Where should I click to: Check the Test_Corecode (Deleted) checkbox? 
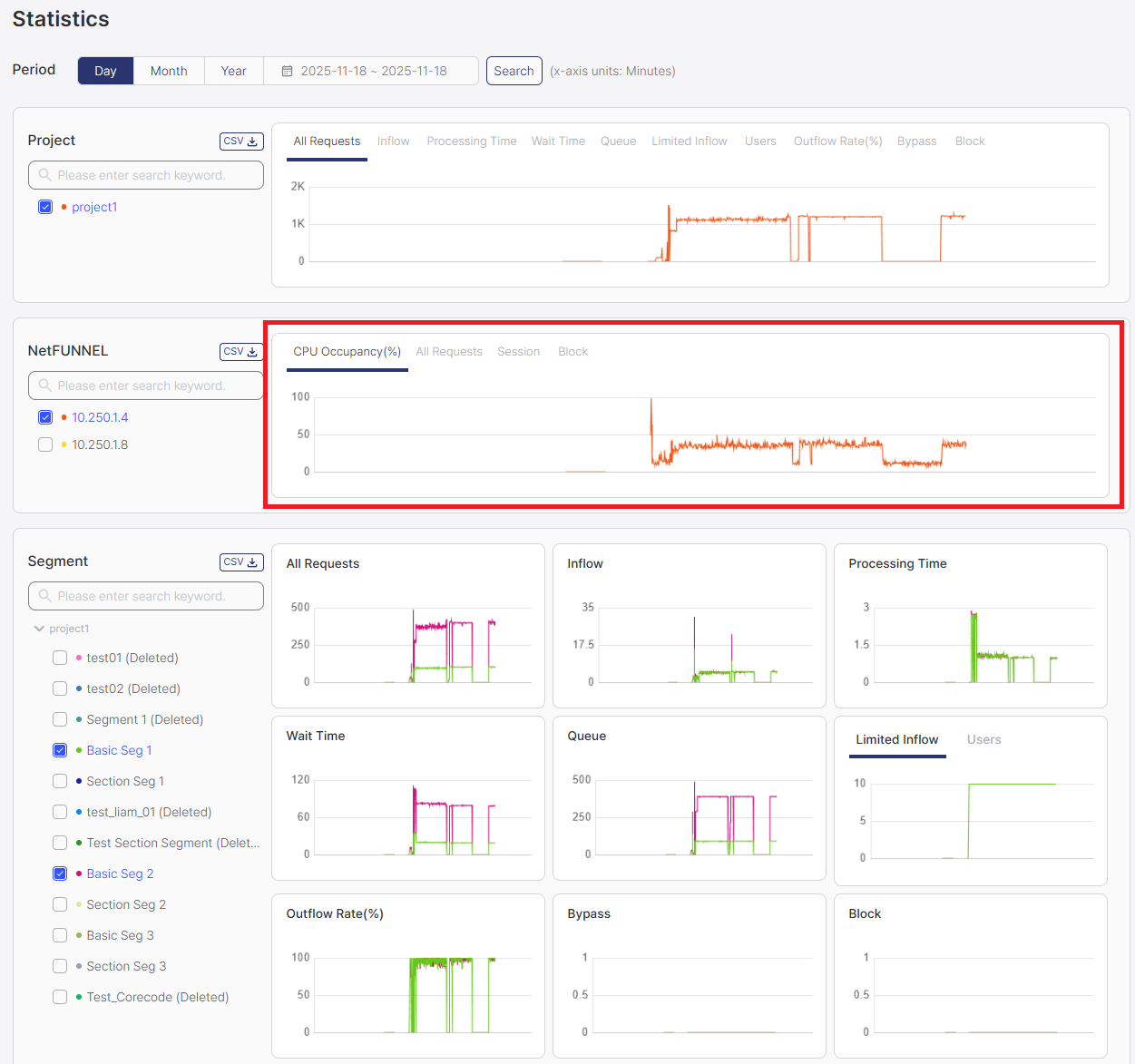coord(60,997)
